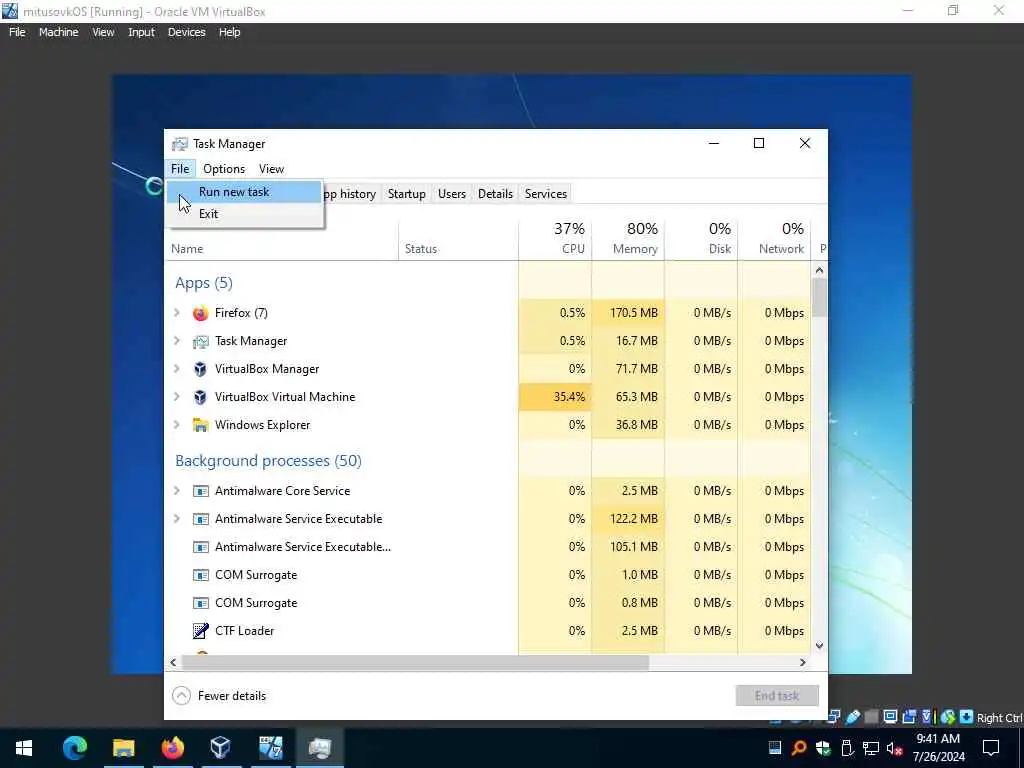This screenshot has height=768, width=1024.
Task: Open the VirtualBox Machine menu
Action: [58, 32]
